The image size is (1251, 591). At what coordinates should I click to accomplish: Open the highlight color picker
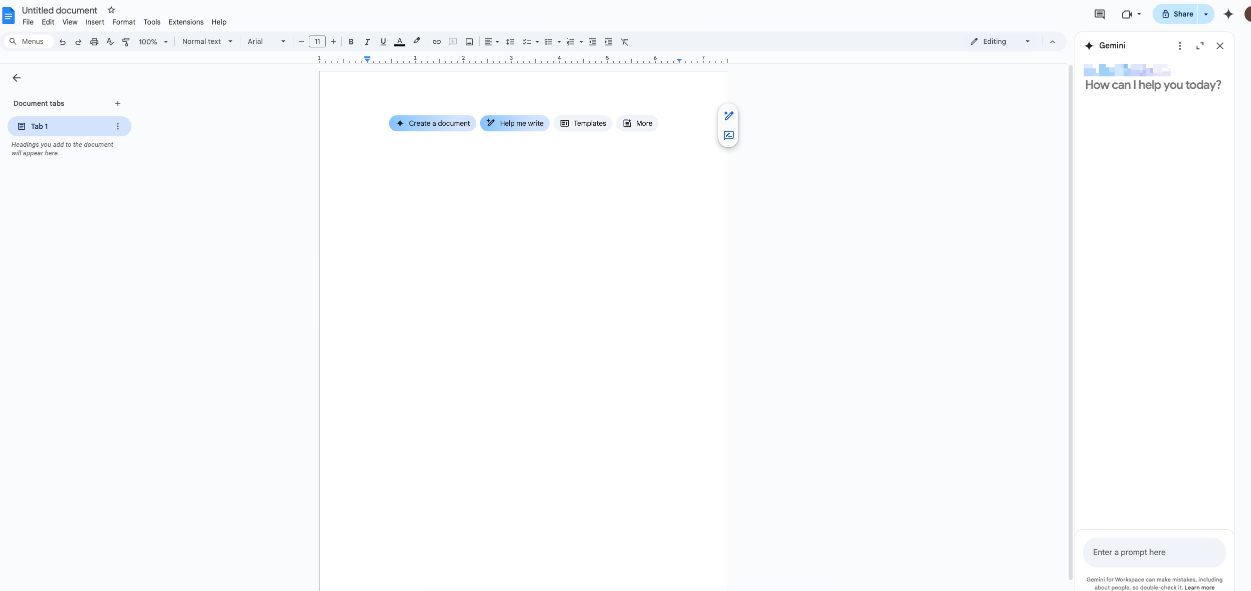tap(417, 42)
